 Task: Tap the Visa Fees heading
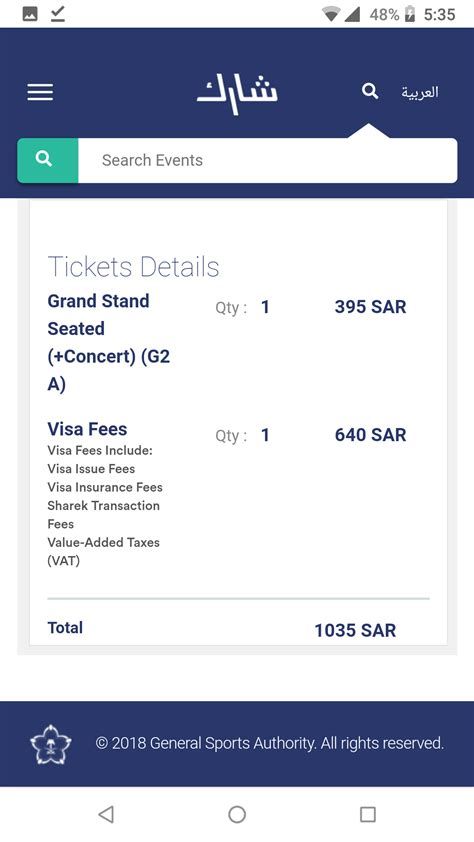coord(87,429)
